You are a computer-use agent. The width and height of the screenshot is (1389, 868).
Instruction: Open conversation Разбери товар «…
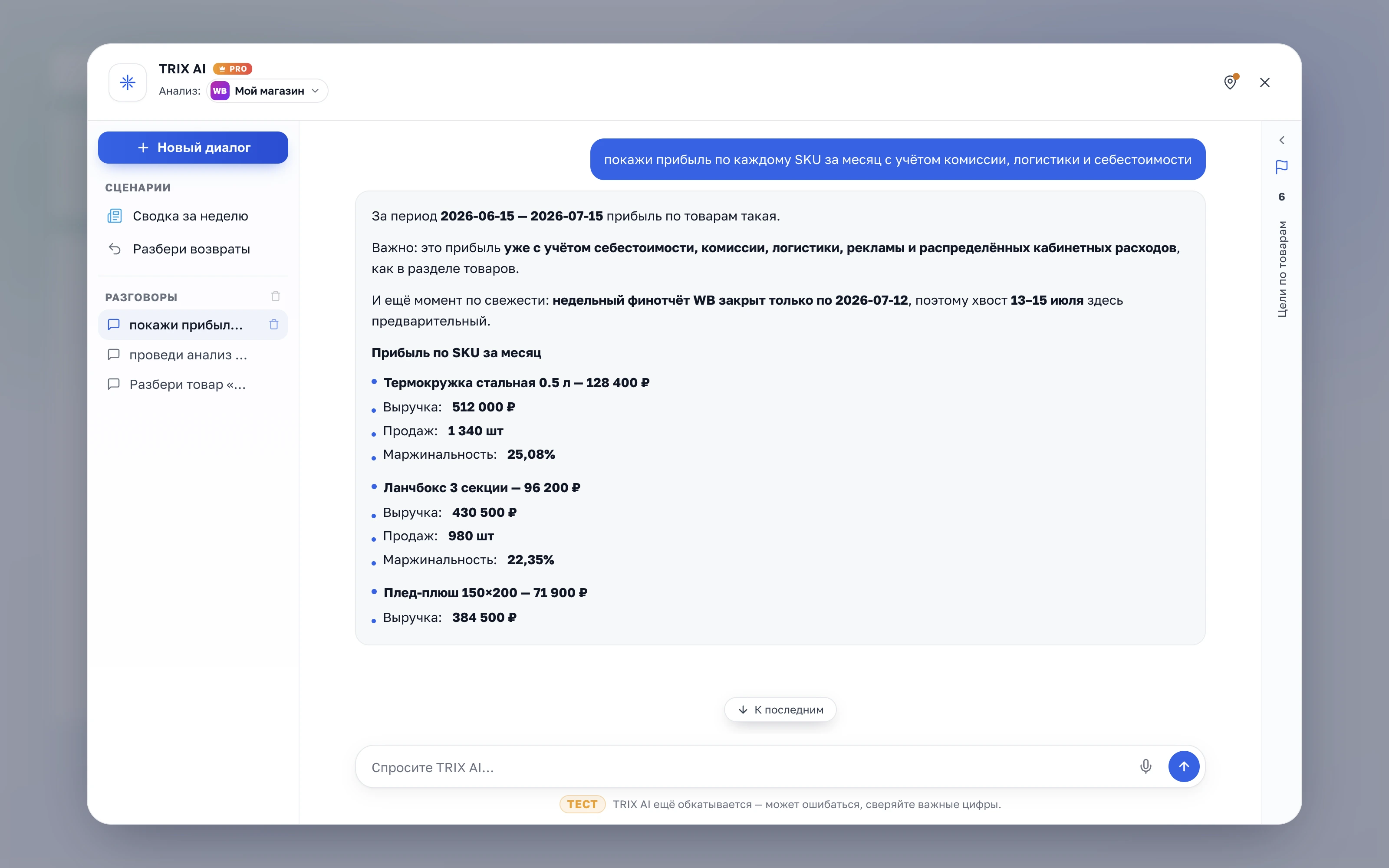click(x=193, y=384)
